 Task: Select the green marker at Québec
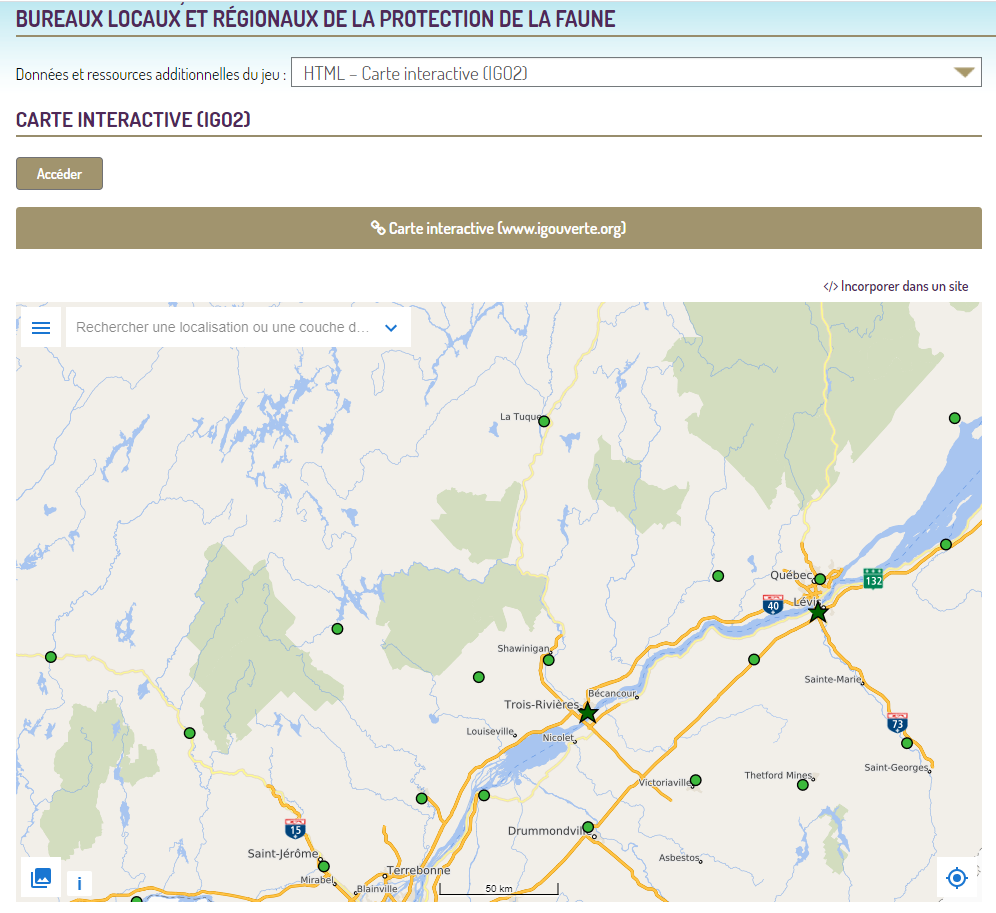point(820,579)
